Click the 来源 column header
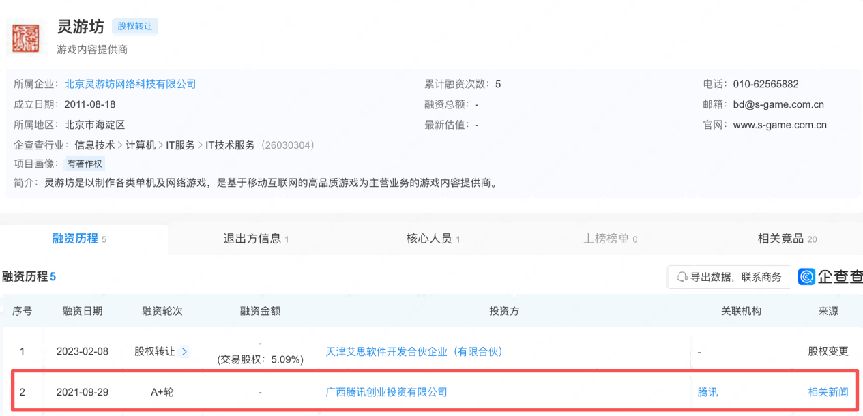Screen dimensions: 863x416 828,311
